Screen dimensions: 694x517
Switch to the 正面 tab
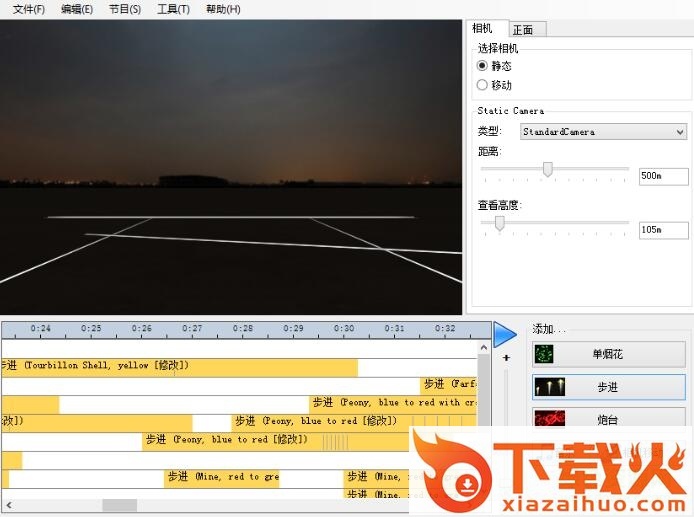(x=527, y=30)
